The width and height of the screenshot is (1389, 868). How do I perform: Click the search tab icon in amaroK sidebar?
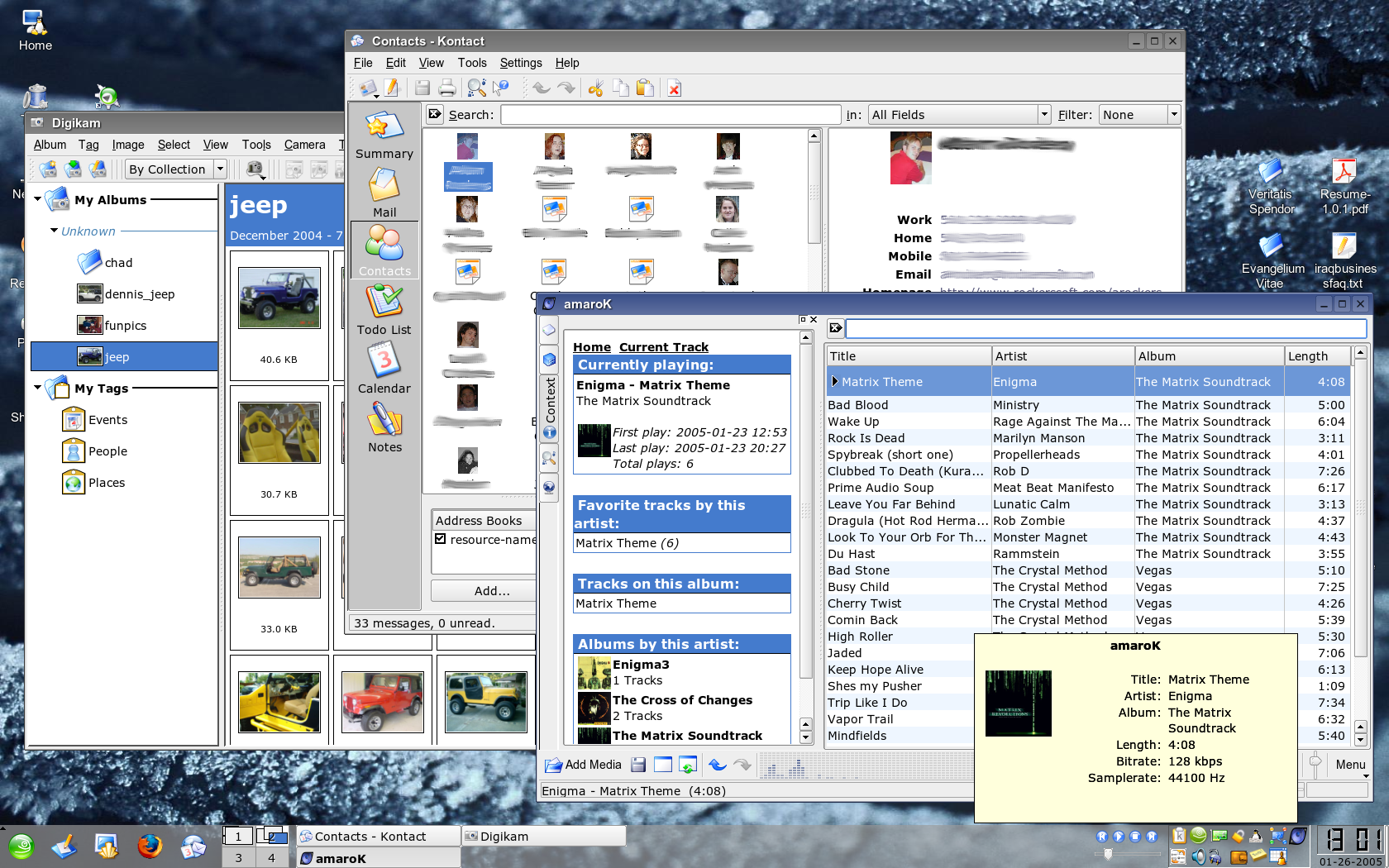(x=549, y=458)
